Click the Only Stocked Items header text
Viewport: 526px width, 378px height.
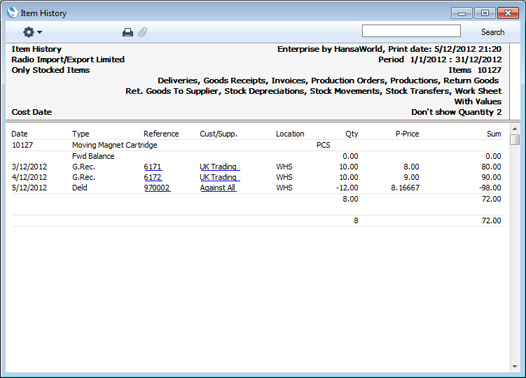coord(51,70)
